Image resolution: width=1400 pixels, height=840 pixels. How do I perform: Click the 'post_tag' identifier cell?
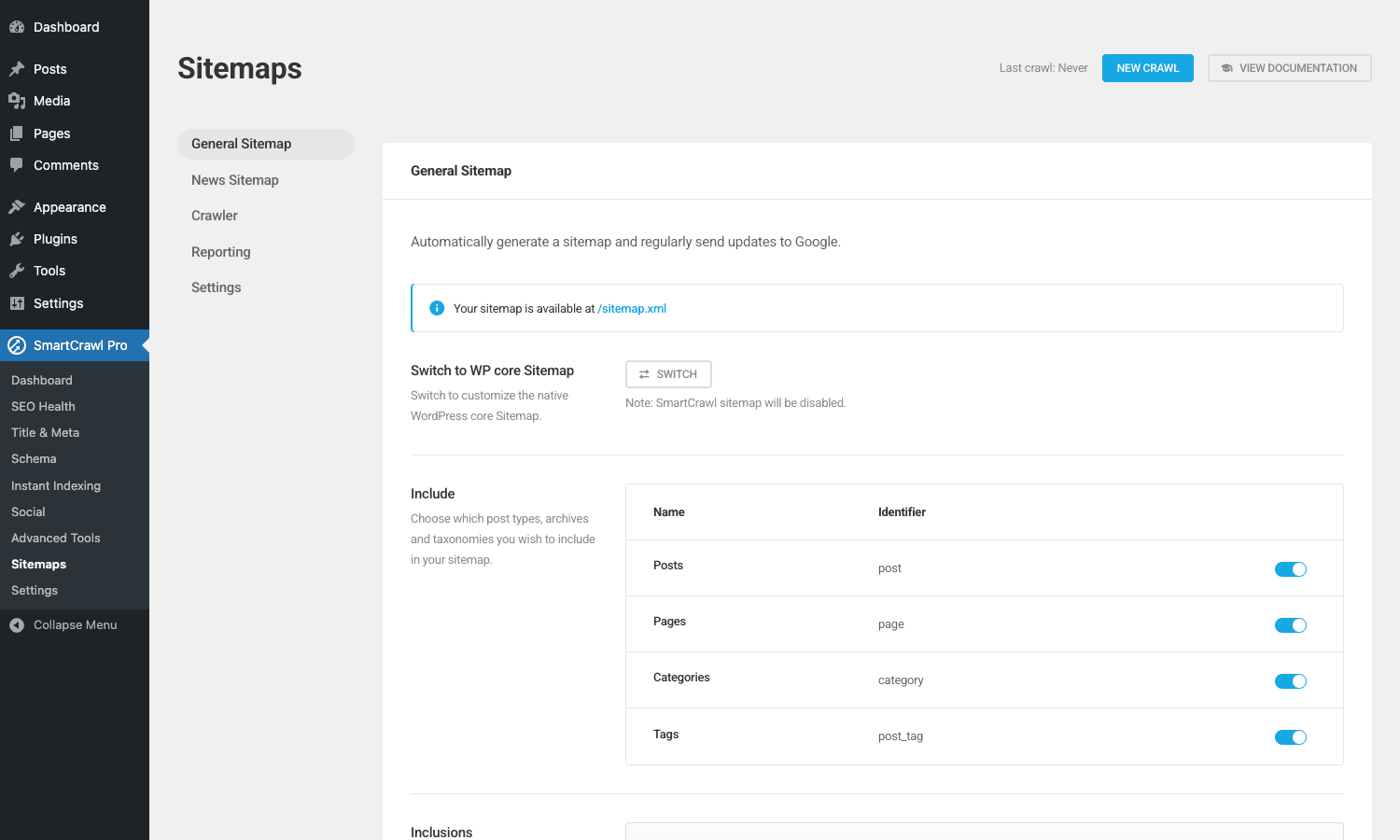901,736
